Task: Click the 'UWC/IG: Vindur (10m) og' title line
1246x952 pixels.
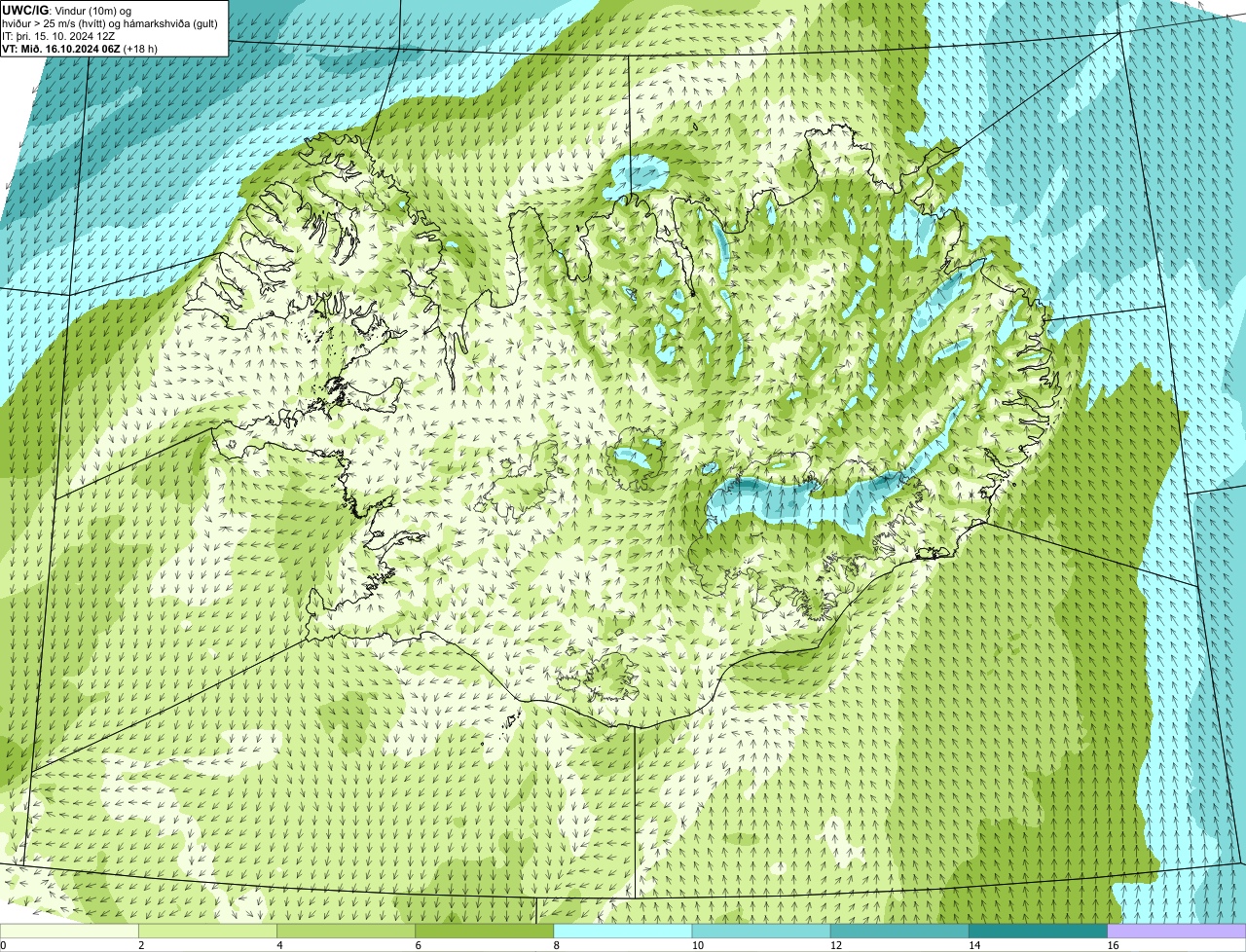Action: (67, 10)
